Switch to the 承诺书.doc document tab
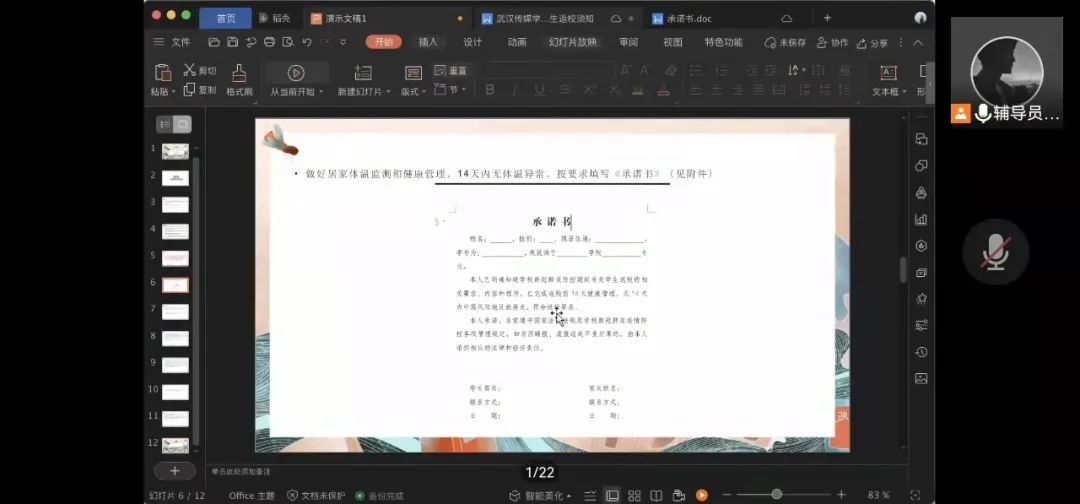 click(689, 18)
